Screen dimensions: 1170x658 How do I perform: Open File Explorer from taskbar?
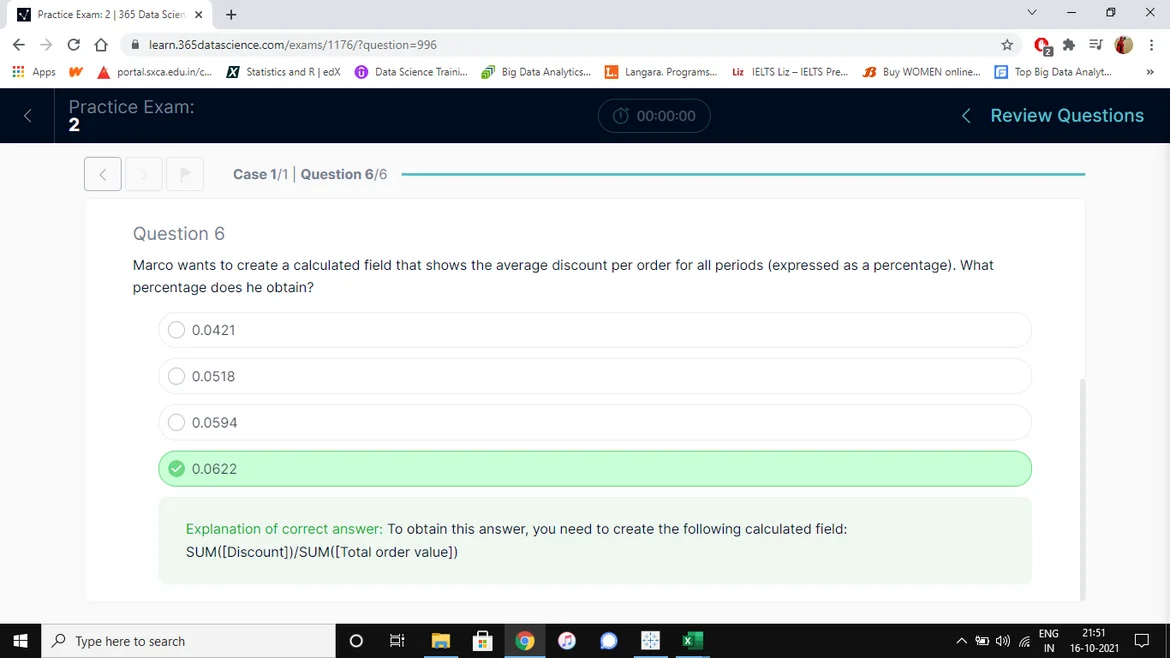coord(440,641)
